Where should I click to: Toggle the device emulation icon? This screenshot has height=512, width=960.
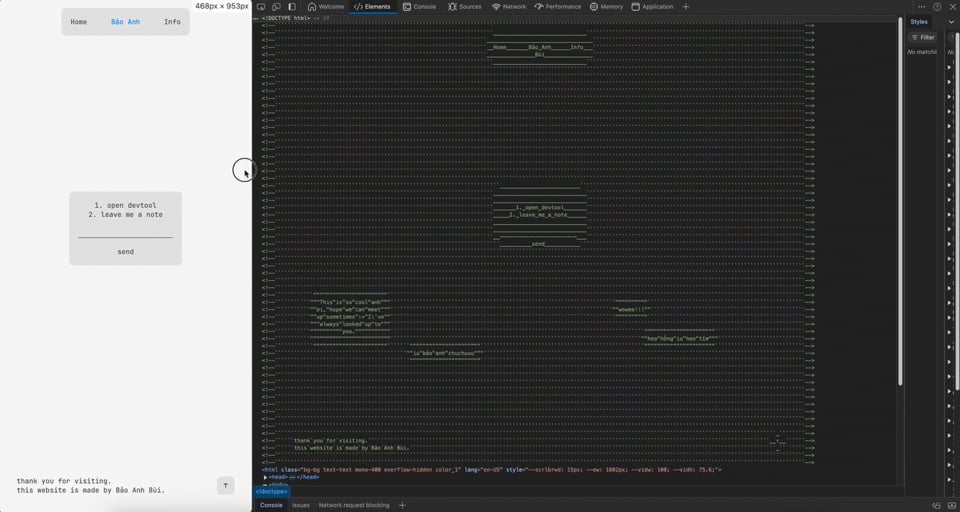(276, 7)
